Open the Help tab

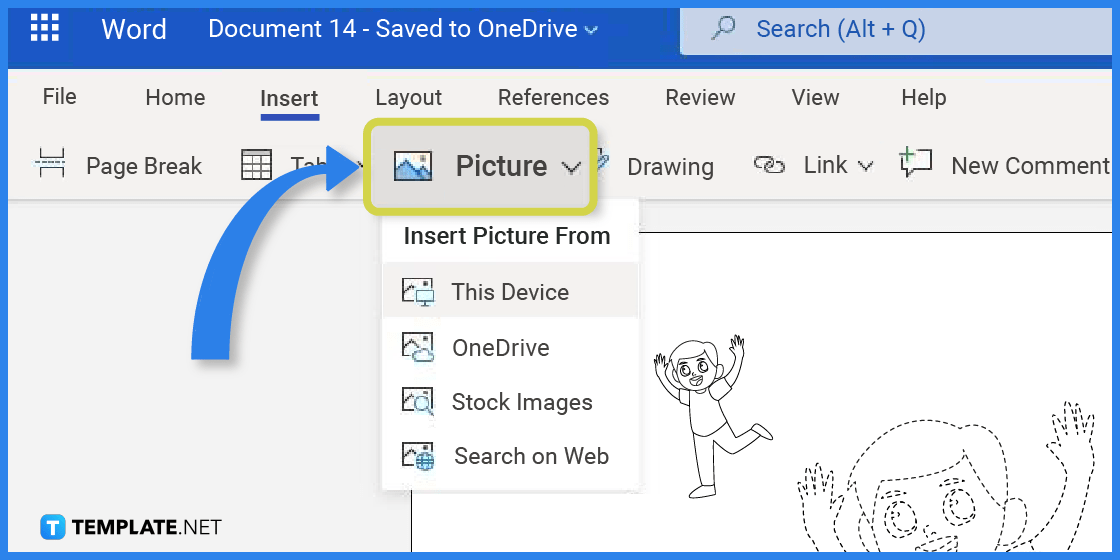click(924, 97)
